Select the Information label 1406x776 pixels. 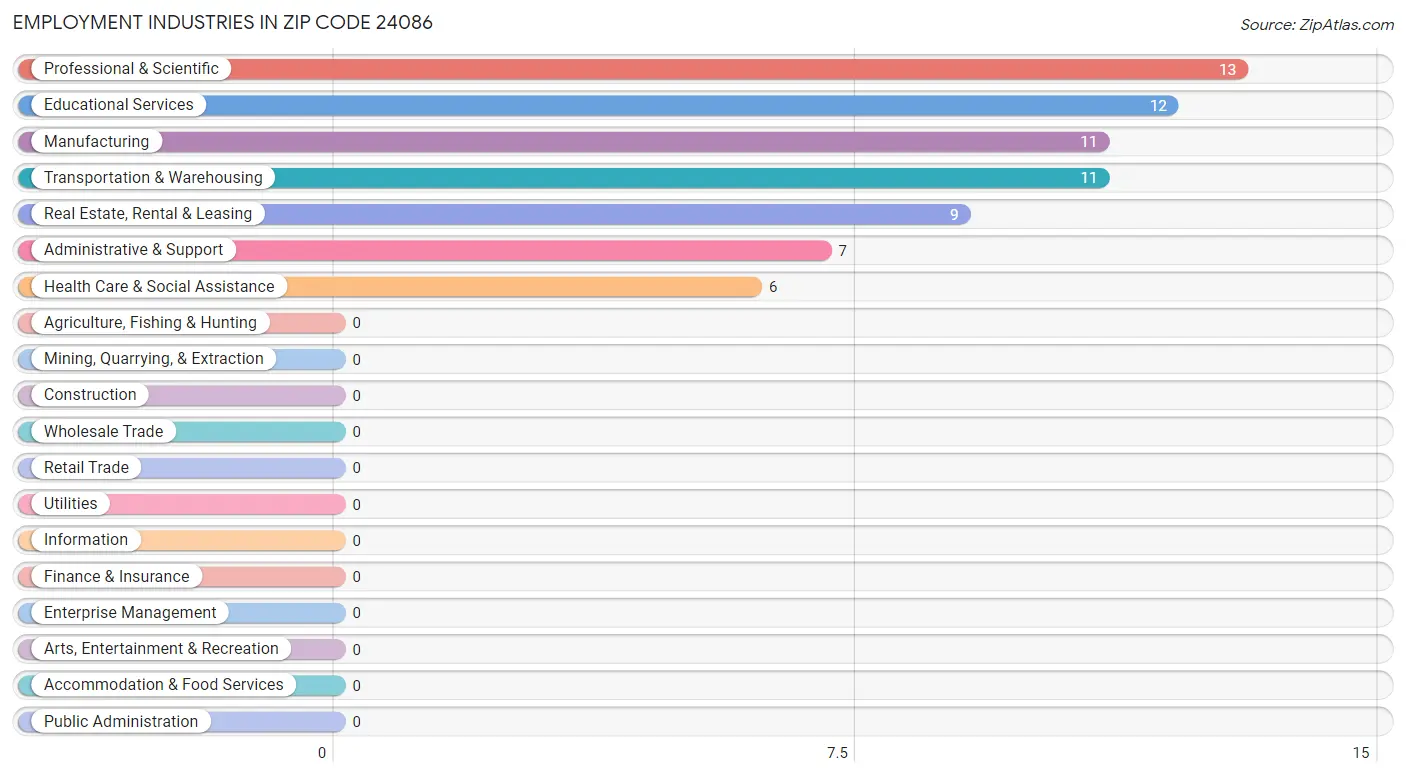pyautogui.click(x=86, y=540)
